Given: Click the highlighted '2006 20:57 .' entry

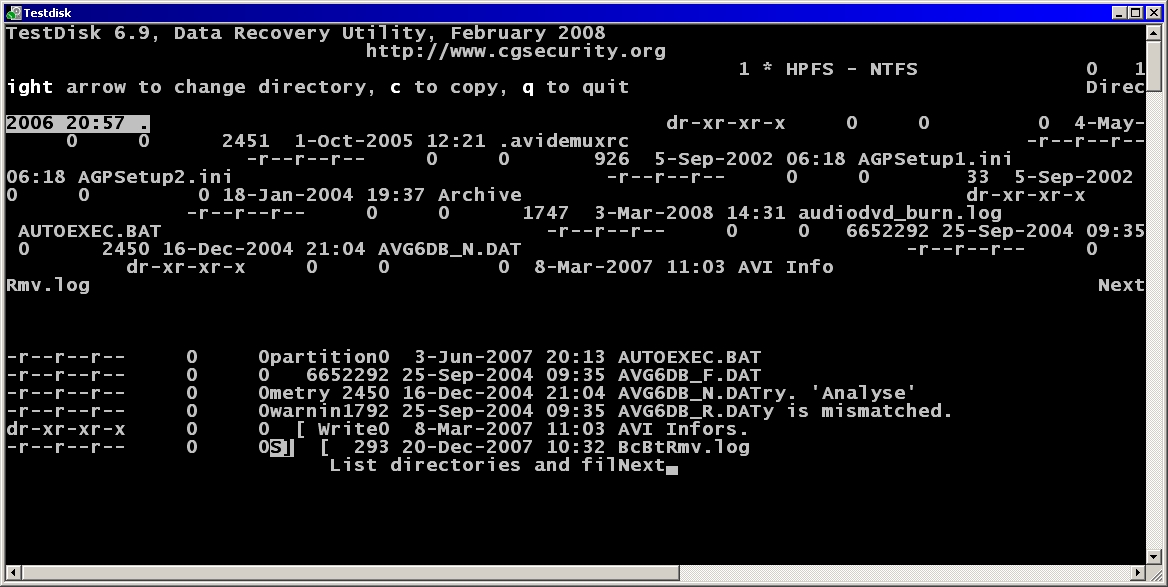Looking at the screenshot, I should coord(77,123).
